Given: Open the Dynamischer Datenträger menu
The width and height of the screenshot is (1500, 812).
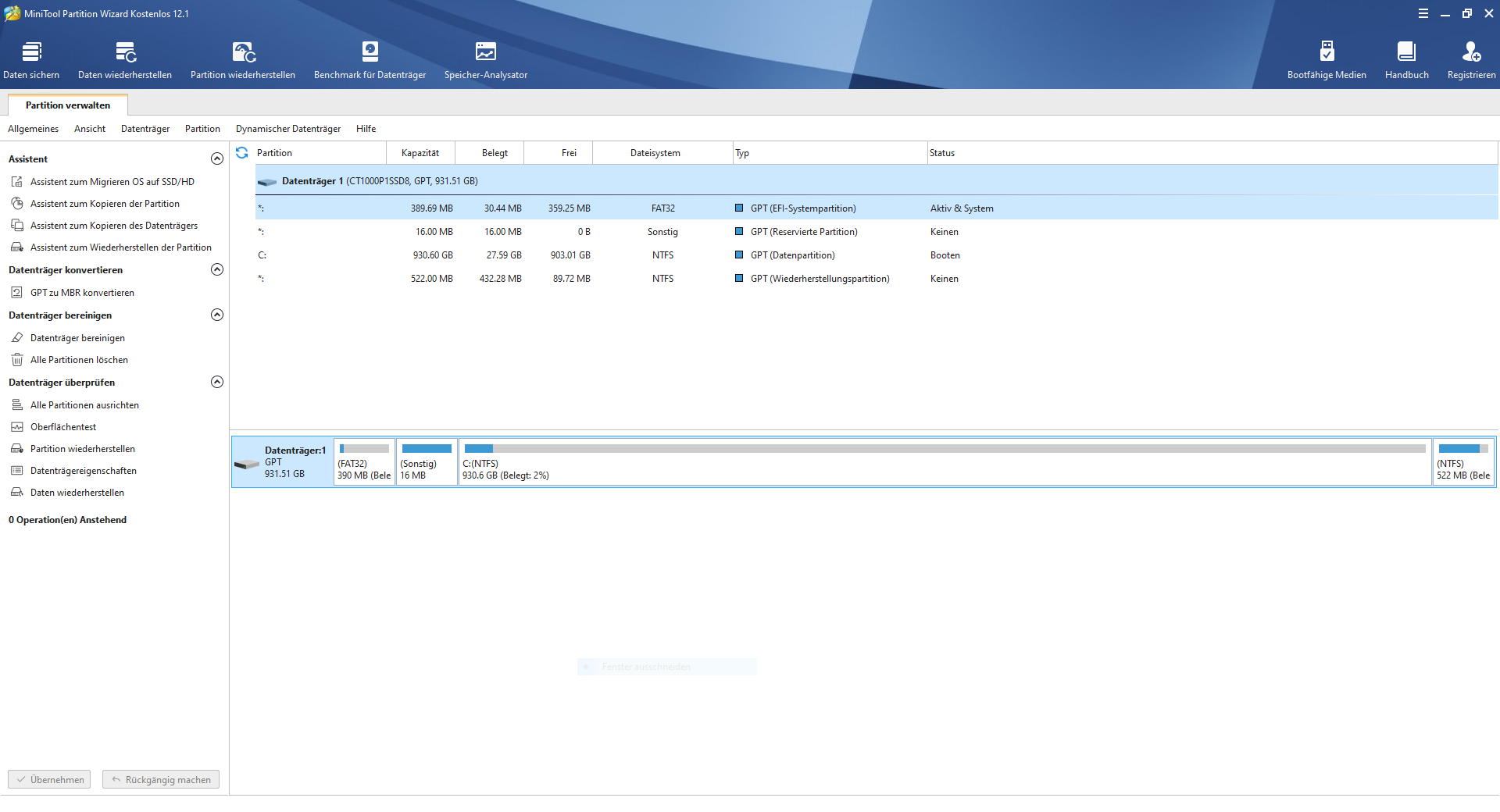Looking at the screenshot, I should [x=288, y=129].
